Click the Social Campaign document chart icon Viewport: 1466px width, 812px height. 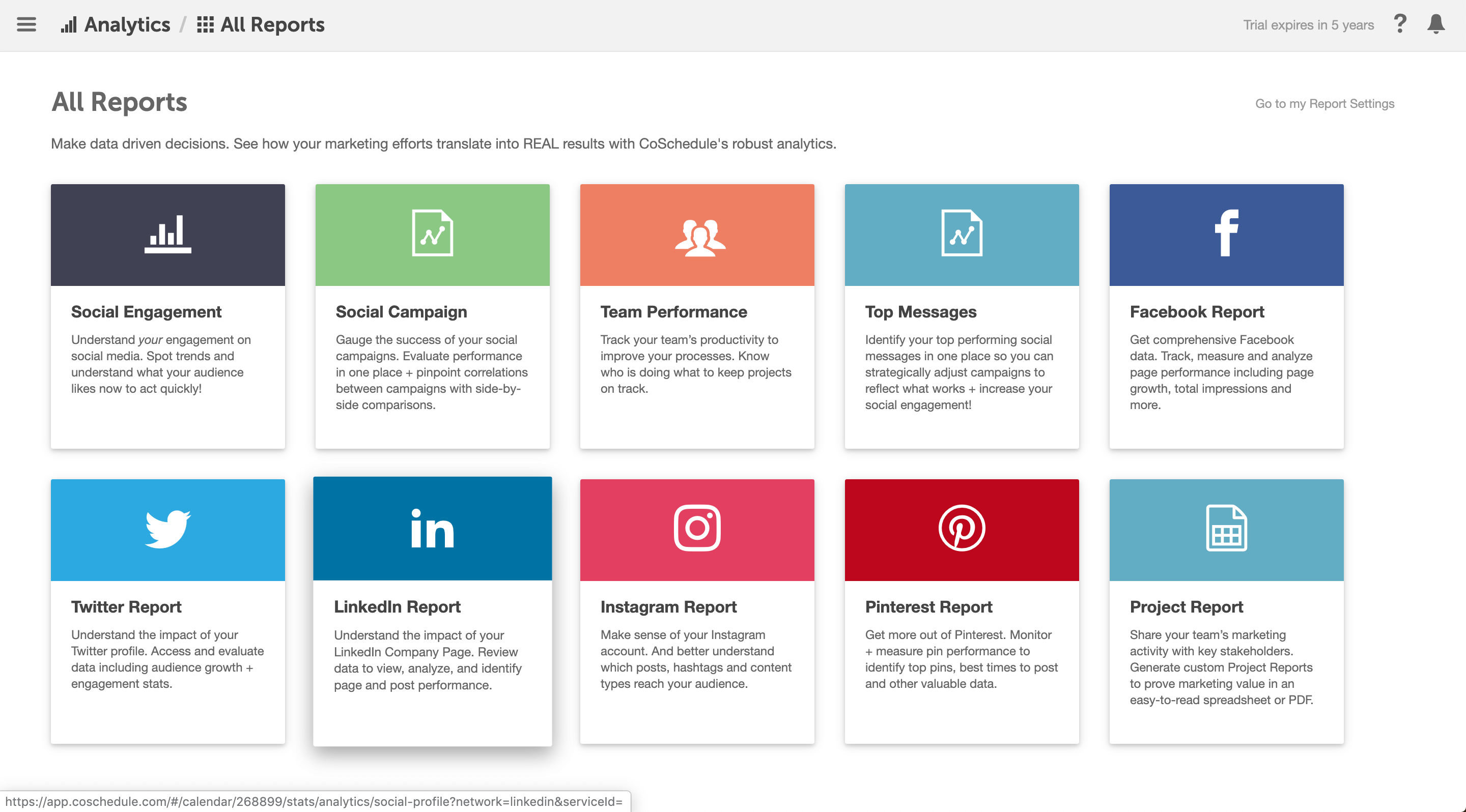click(433, 233)
